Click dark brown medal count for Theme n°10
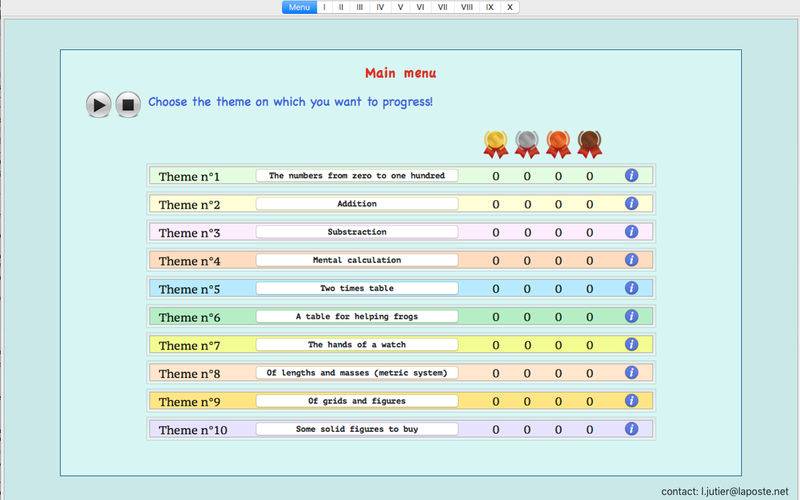 click(x=589, y=430)
